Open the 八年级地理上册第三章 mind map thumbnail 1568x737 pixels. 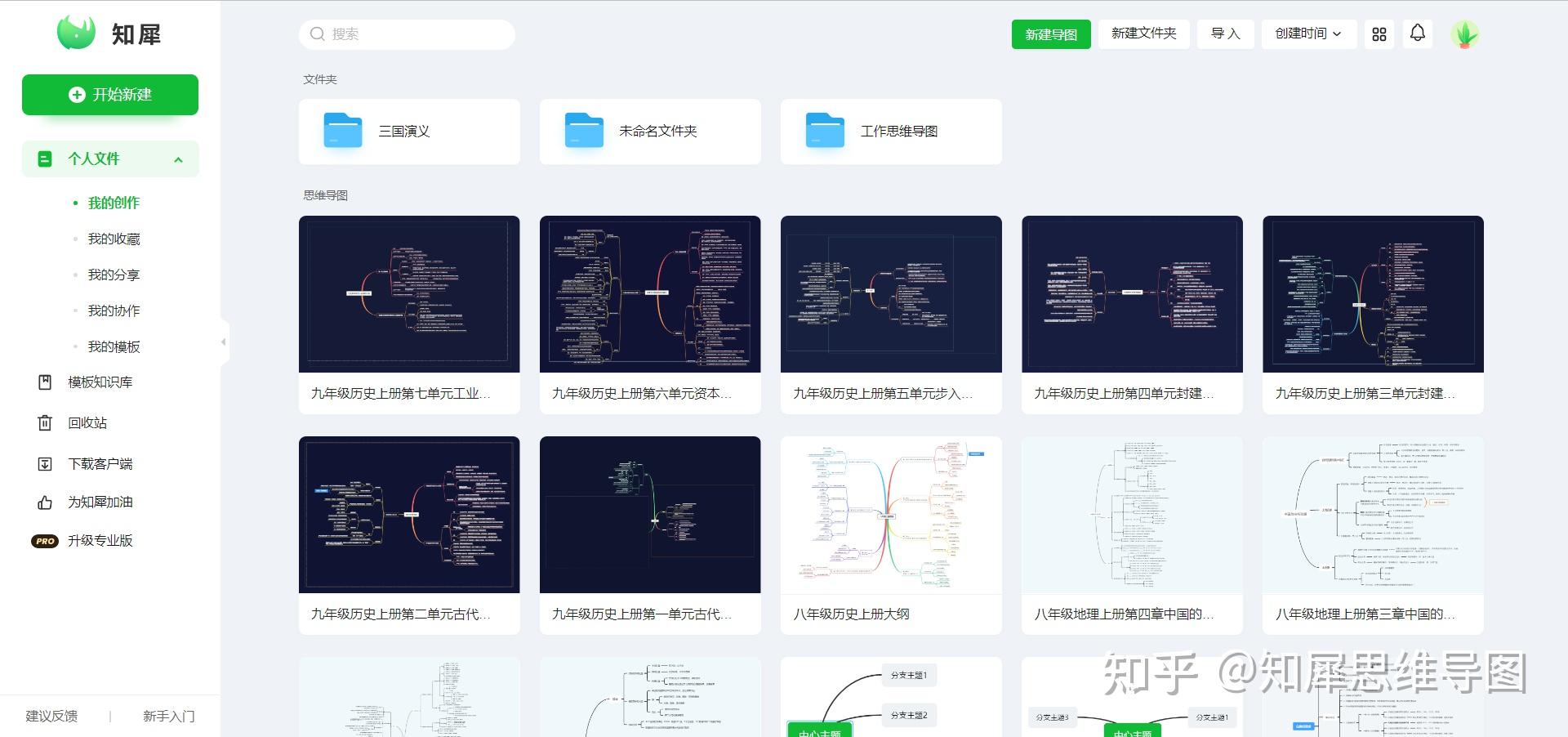[x=1373, y=515]
